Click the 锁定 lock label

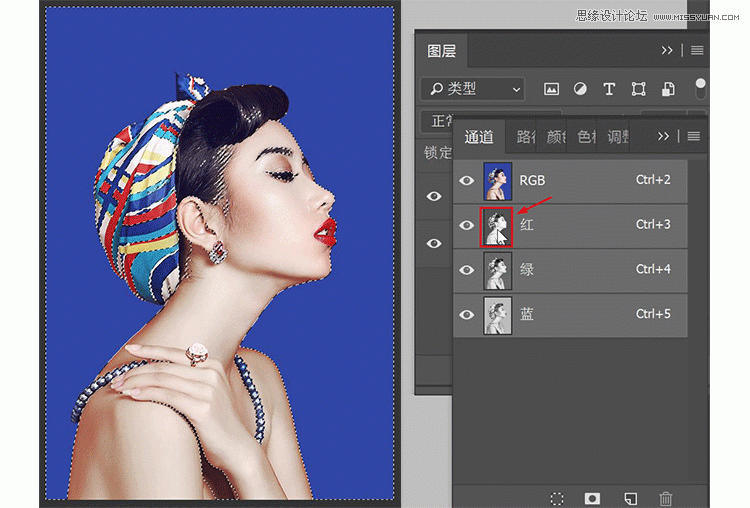tap(437, 153)
